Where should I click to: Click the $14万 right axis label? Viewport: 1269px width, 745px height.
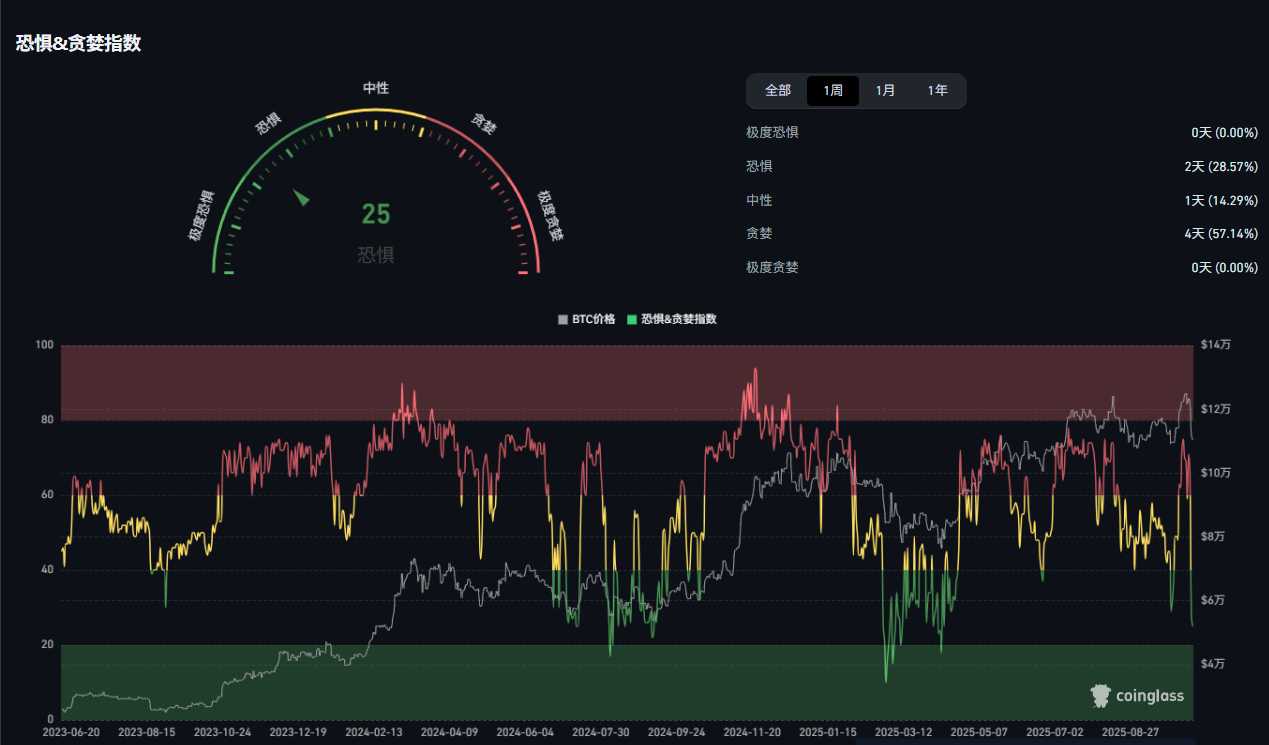[x=1216, y=345]
